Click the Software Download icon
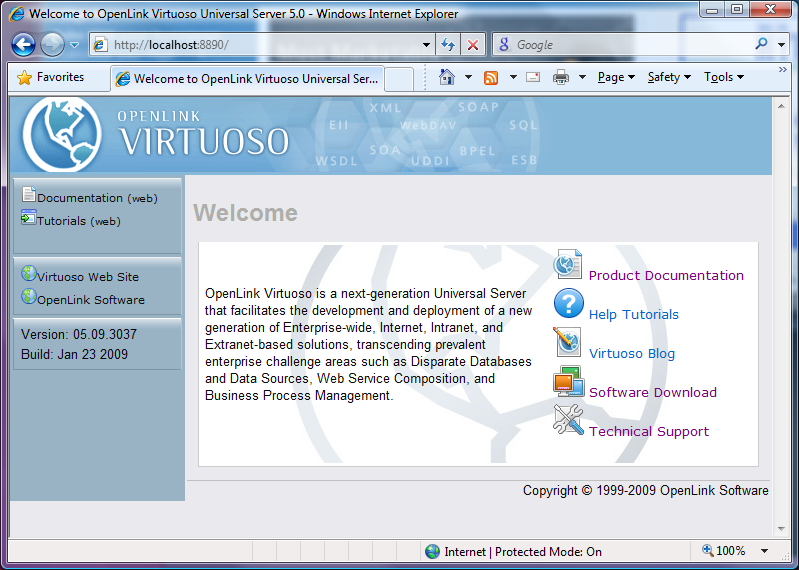The height and width of the screenshot is (570, 799). point(568,382)
